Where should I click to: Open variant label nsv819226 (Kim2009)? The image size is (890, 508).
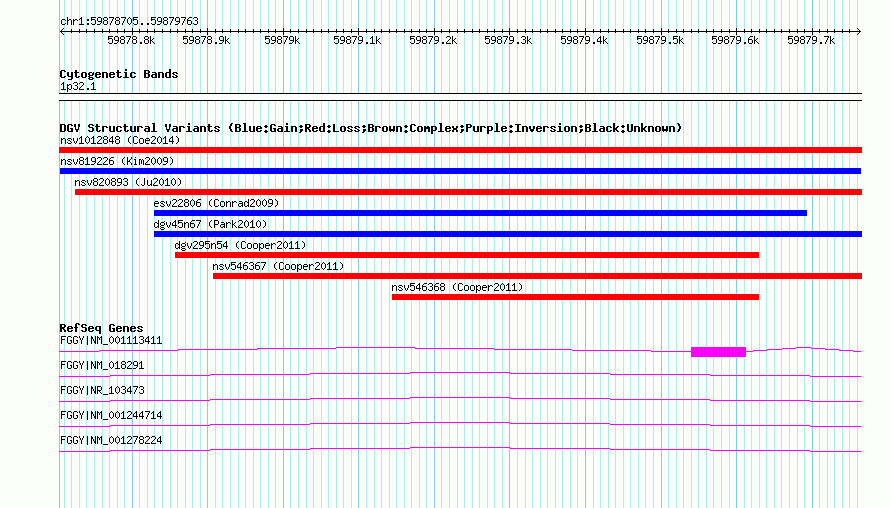click(117, 161)
